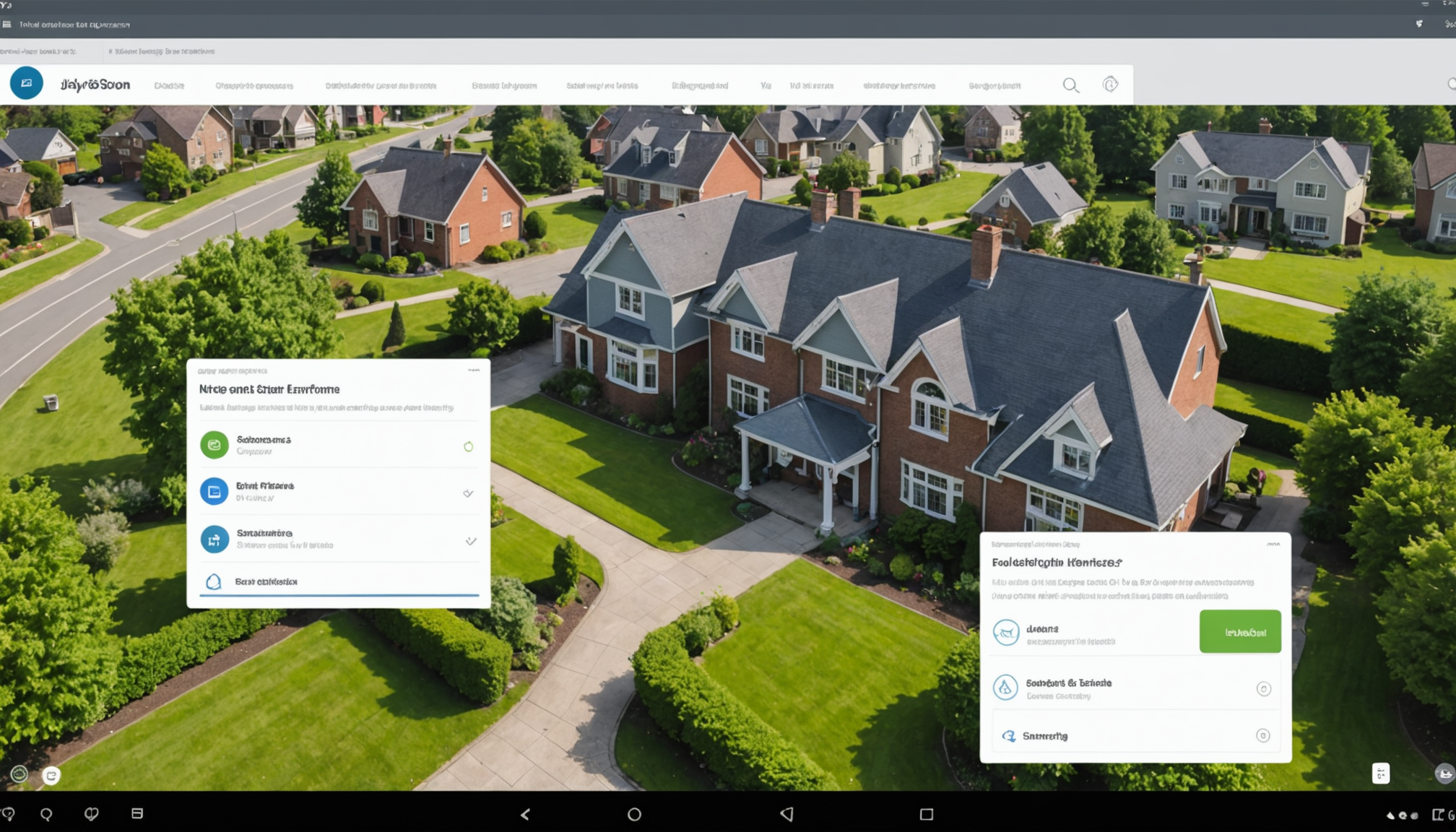Click the round gray icon at bottom-right edge

click(1444, 773)
